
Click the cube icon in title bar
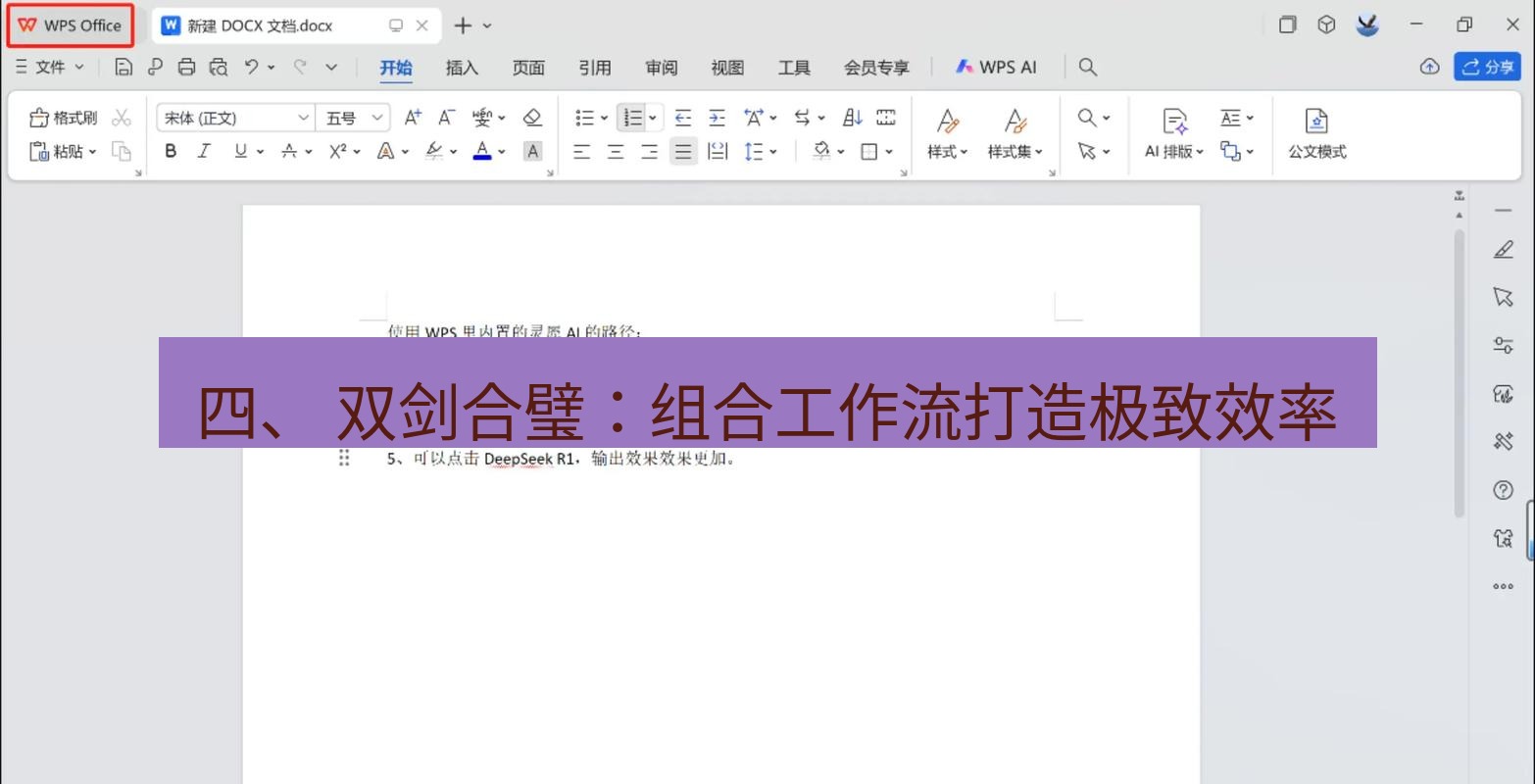[x=1326, y=24]
